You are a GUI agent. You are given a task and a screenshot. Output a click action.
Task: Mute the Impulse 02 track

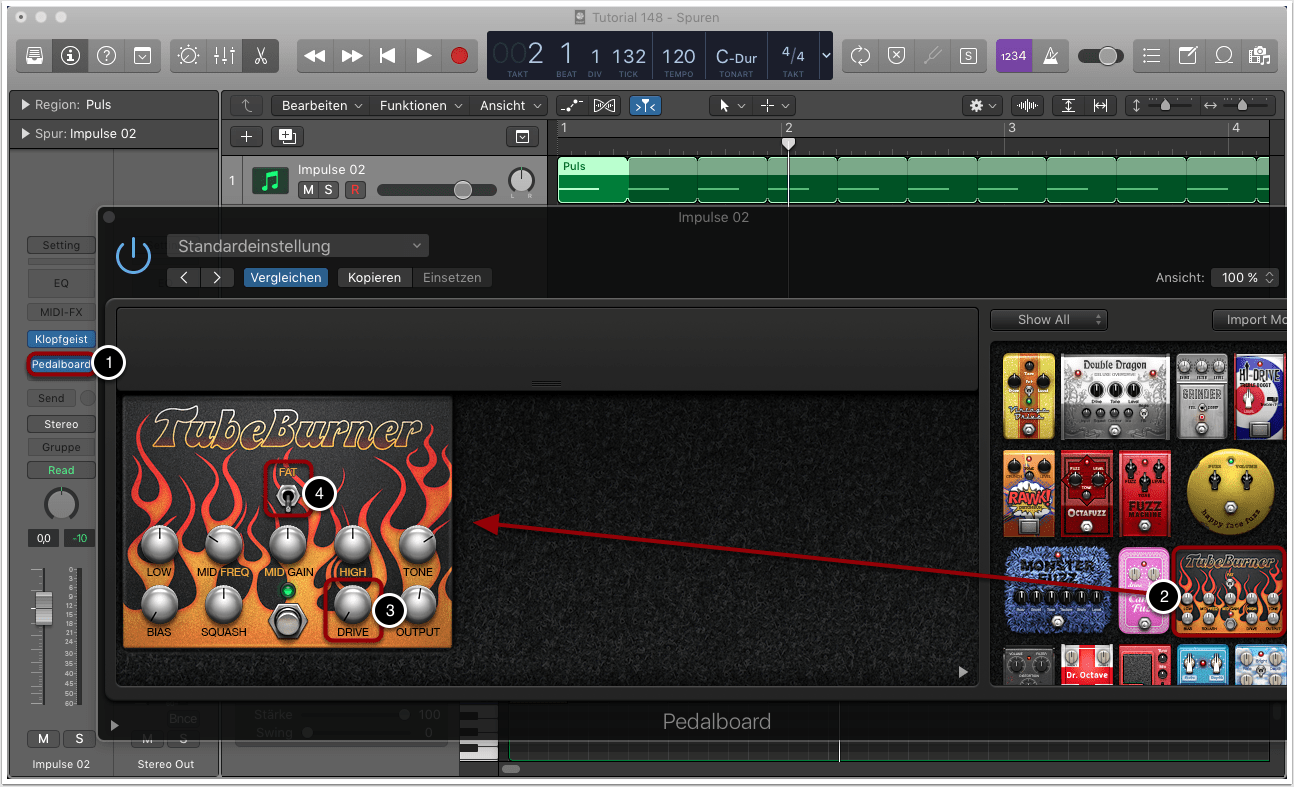[308, 190]
